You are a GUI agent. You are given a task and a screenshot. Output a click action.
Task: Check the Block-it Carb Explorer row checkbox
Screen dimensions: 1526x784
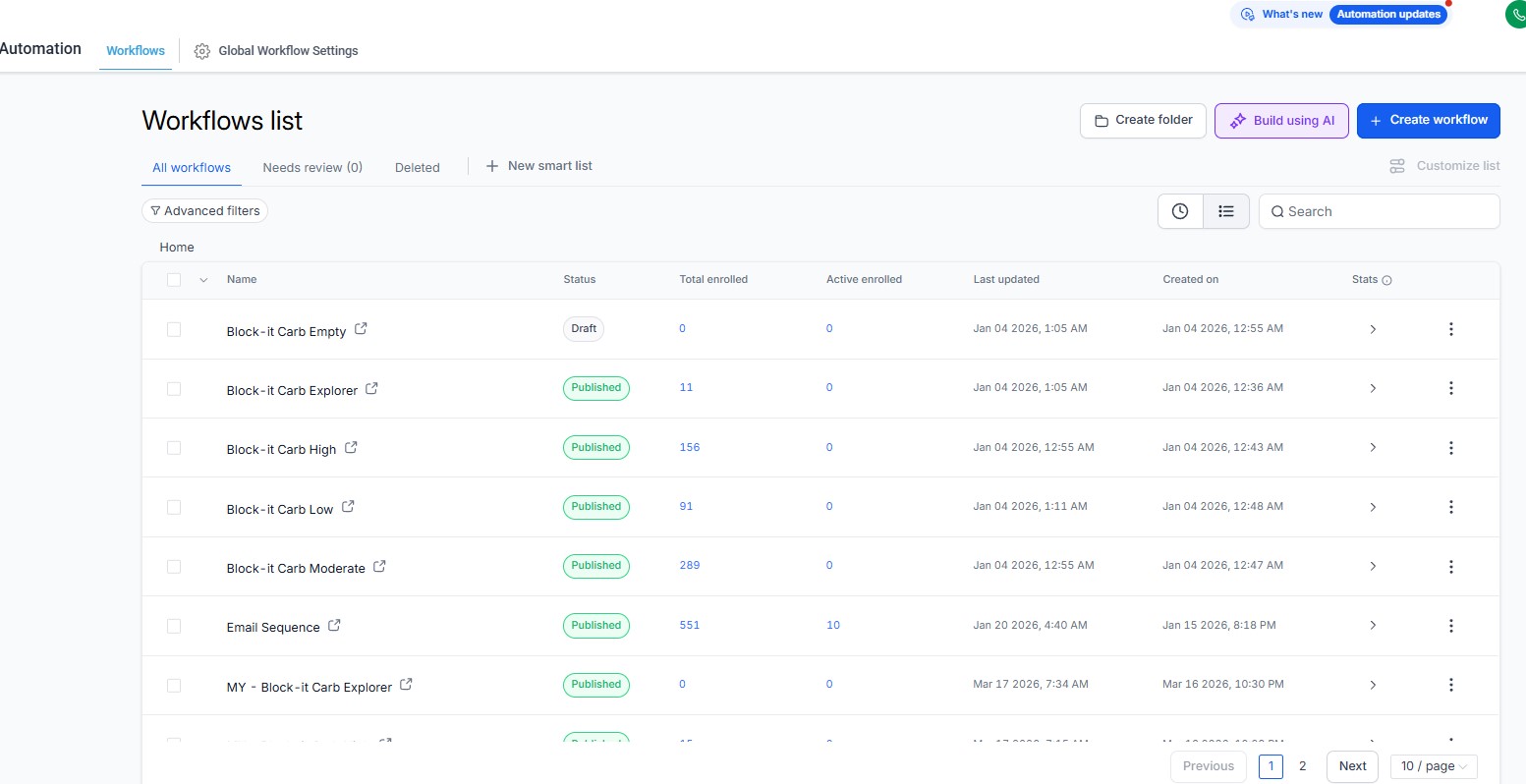(x=174, y=389)
